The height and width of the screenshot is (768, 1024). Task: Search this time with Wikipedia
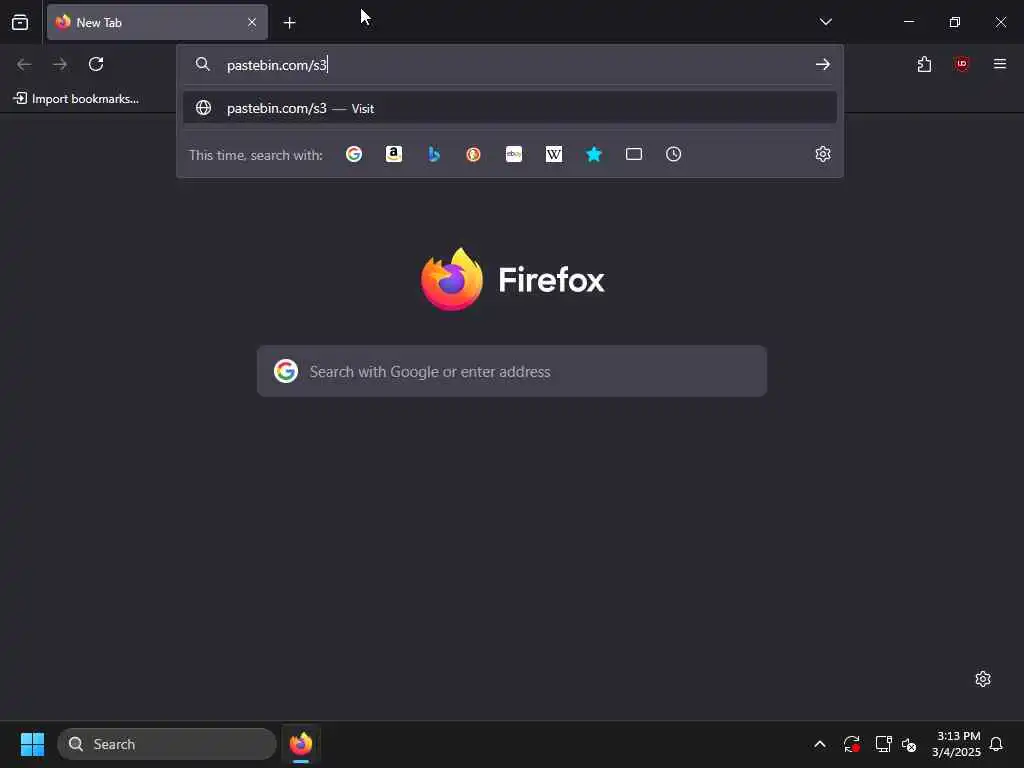554,154
